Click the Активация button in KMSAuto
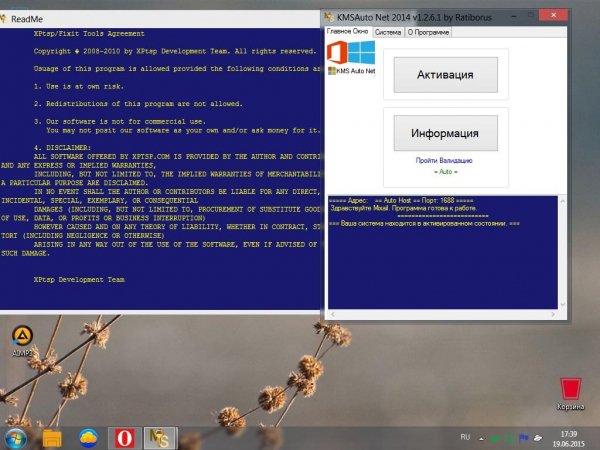The width and height of the screenshot is (600, 450). [x=445, y=75]
